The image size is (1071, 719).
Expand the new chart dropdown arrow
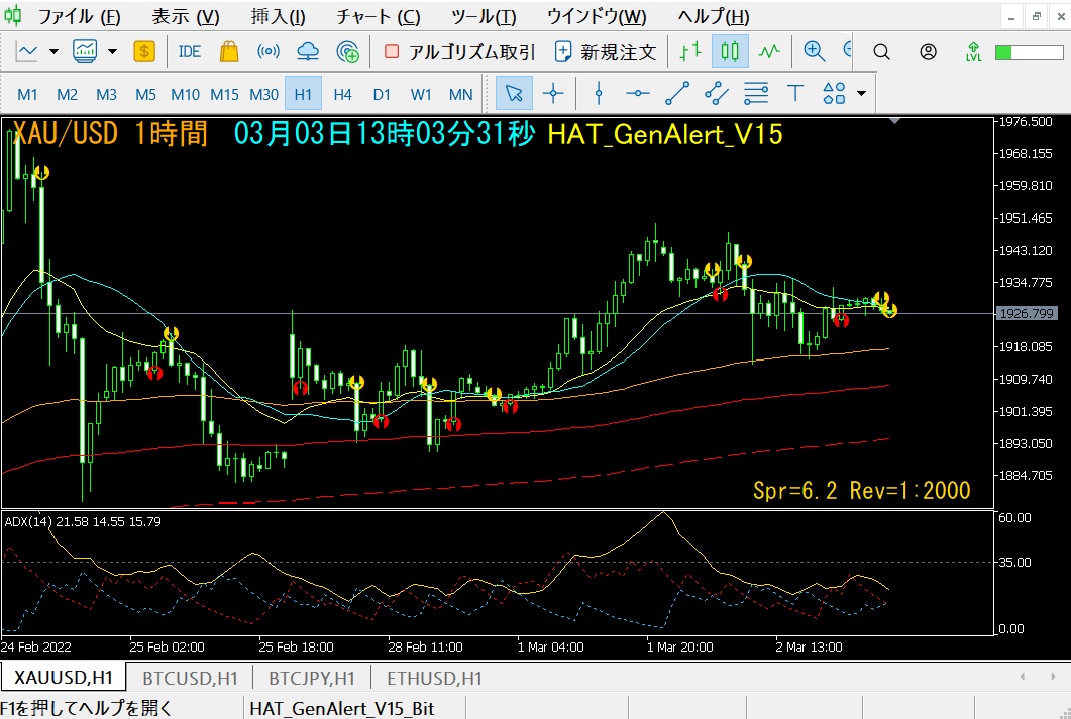(54, 52)
